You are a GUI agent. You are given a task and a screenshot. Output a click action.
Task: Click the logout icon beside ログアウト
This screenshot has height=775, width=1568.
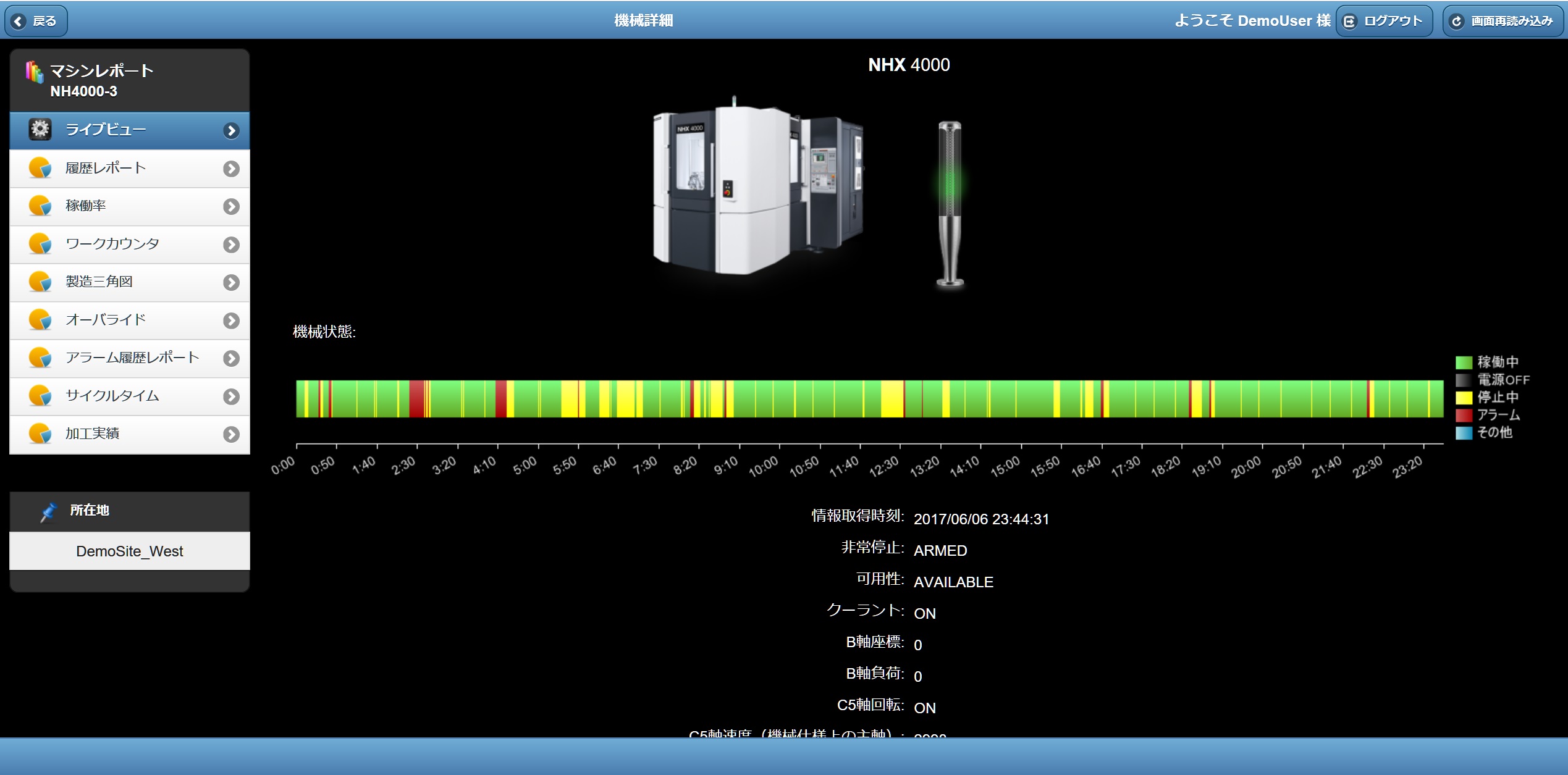point(1349,22)
